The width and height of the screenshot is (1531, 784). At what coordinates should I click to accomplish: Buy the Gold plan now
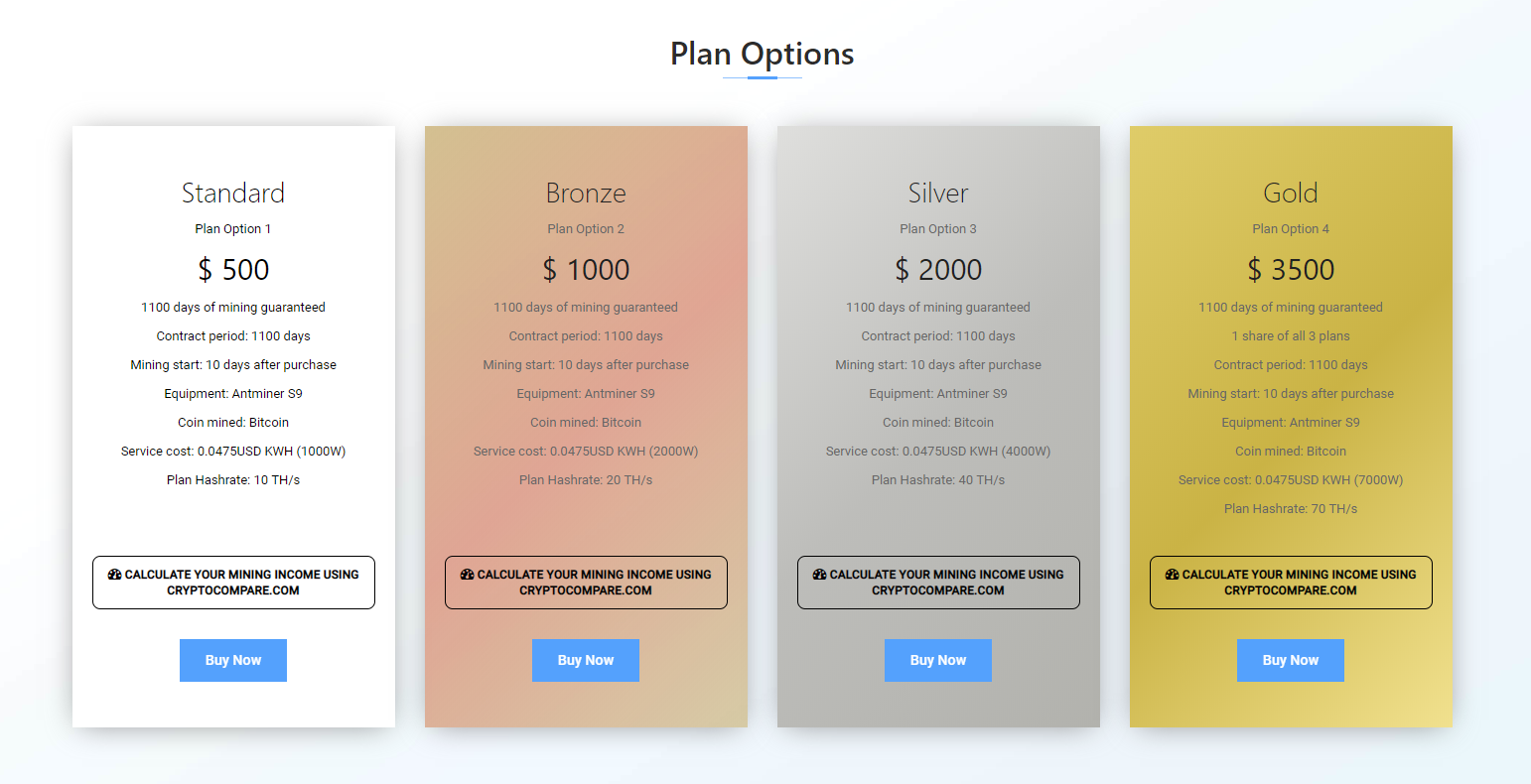pyautogui.click(x=1291, y=660)
